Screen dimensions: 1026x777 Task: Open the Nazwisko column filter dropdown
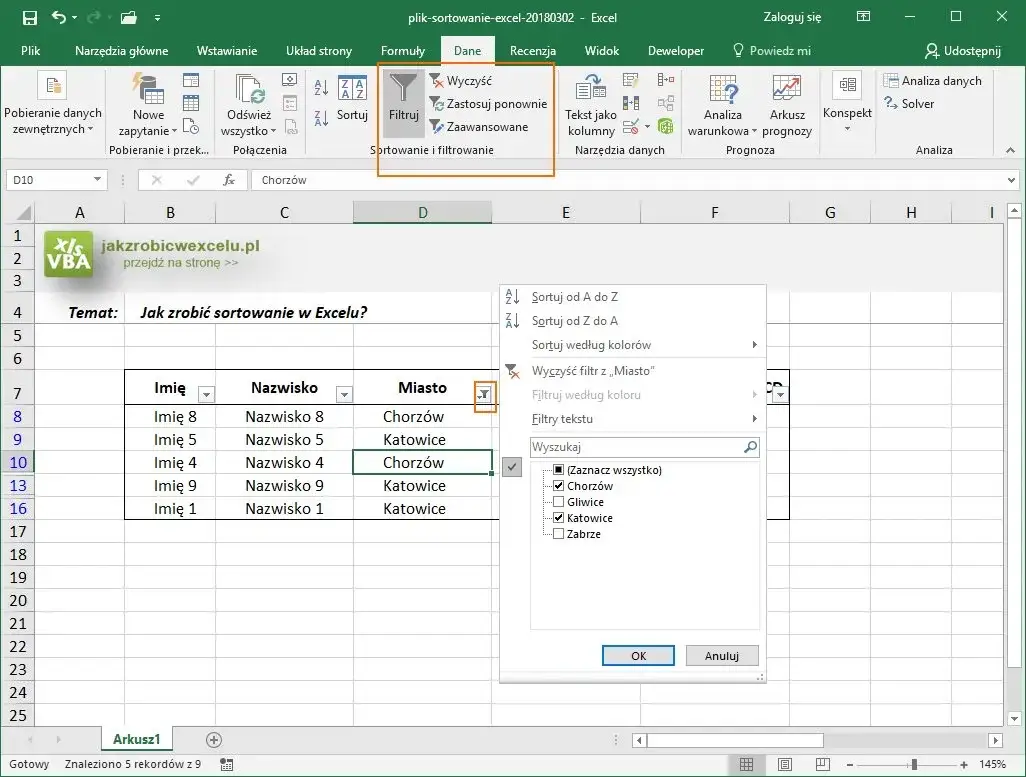[x=344, y=395]
